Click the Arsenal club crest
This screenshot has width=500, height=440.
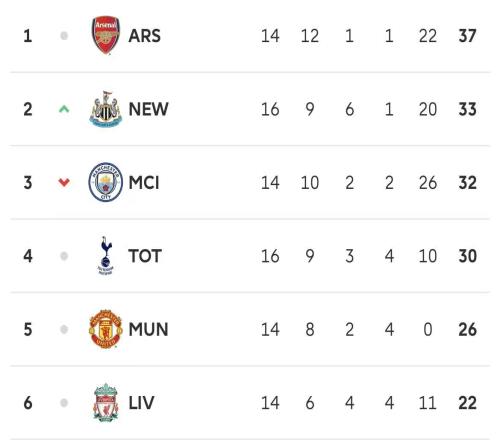click(106, 35)
